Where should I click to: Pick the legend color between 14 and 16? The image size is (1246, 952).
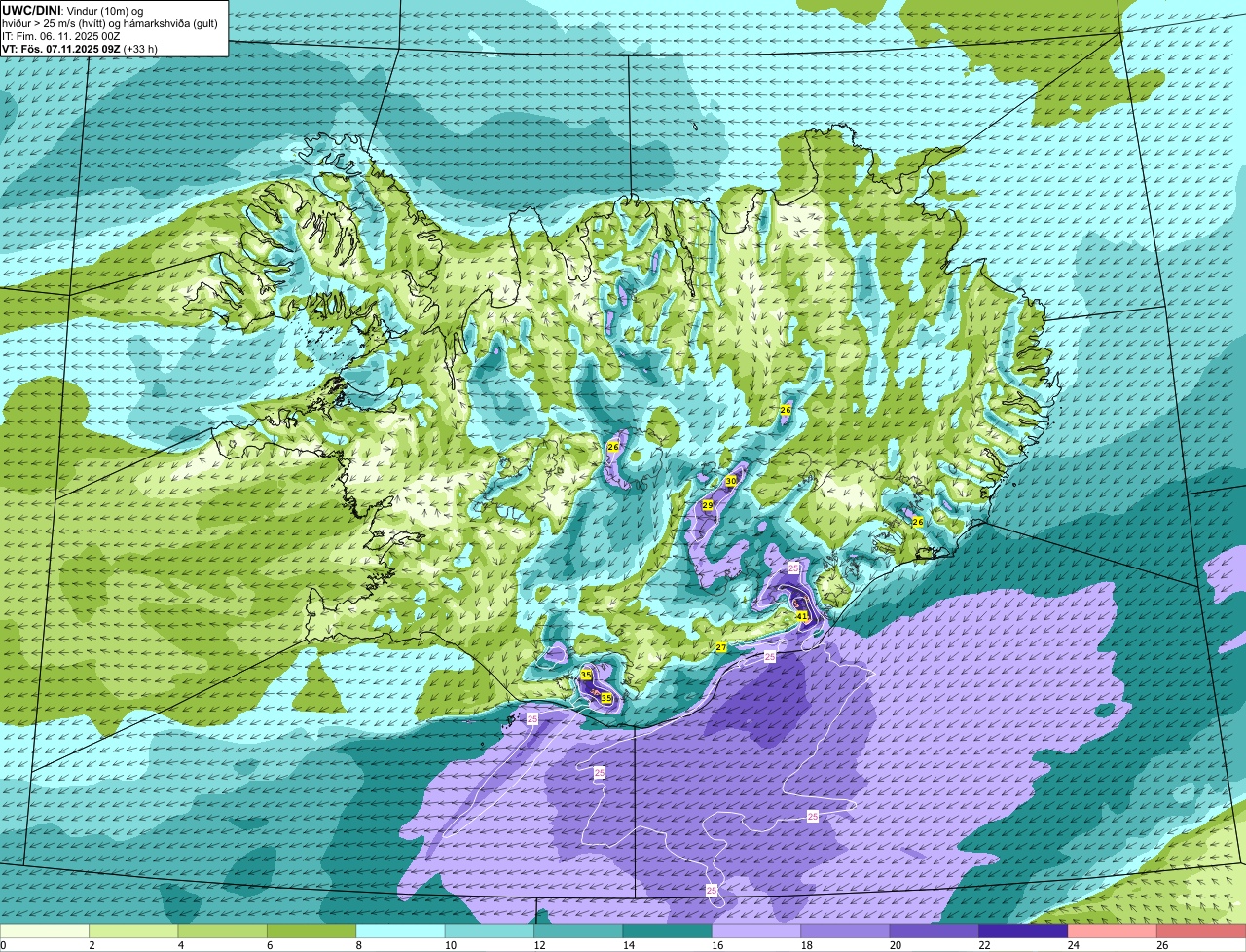668,931
